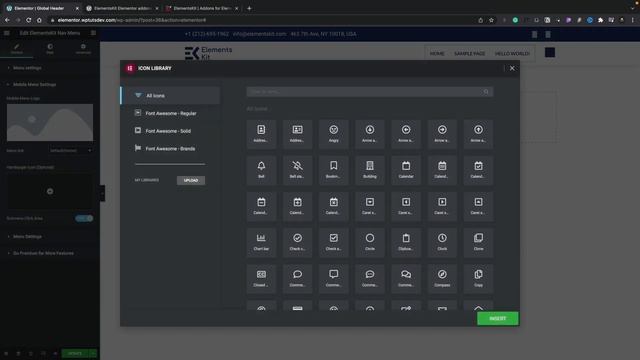Choose the caret square down icon
This screenshot has width=640, height=360.
(370, 206)
